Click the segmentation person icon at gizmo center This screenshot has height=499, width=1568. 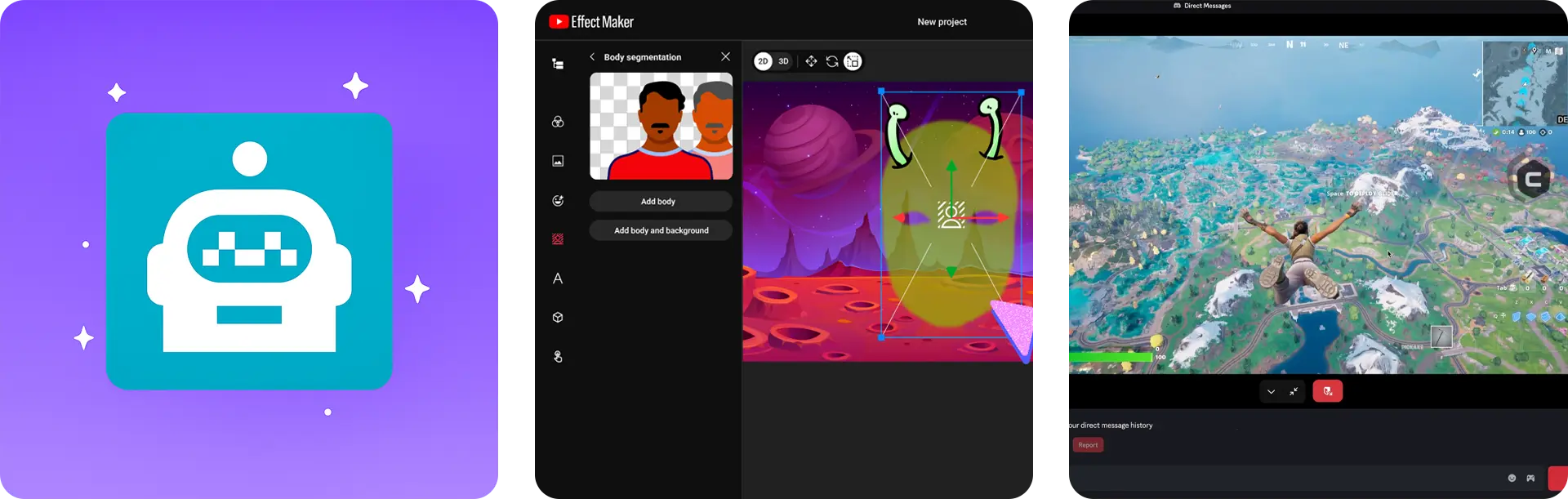click(951, 216)
